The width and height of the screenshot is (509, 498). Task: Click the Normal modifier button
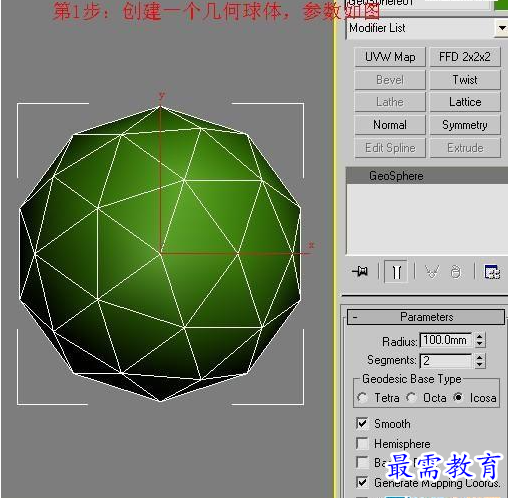tap(390, 125)
